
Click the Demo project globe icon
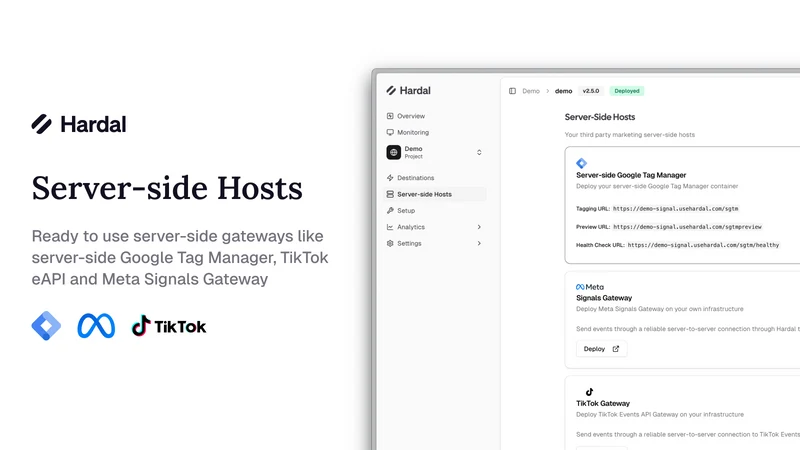[x=393, y=152]
